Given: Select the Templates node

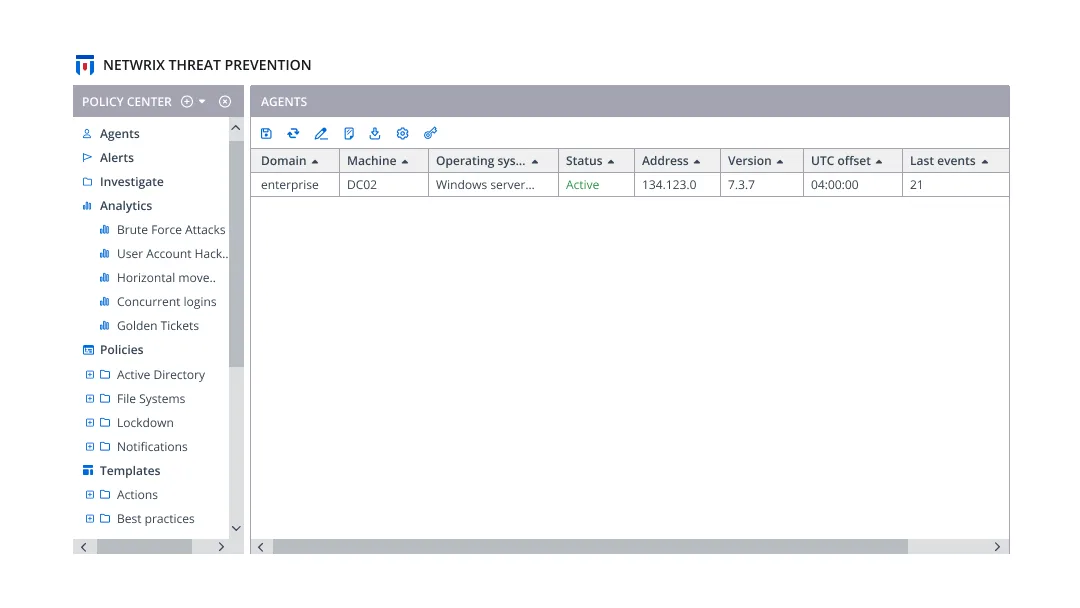Looking at the screenshot, I should pyautogui.click(x=129, y=470).
